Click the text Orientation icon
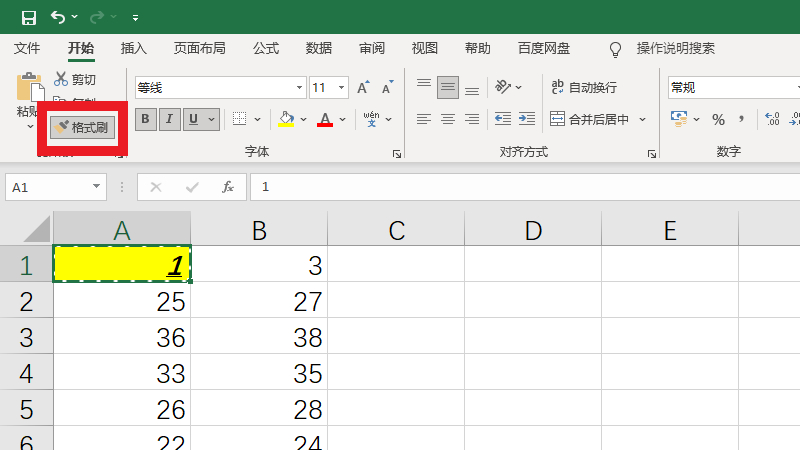The image size is (800, 450). pyautogui.click(x=503, y=87)
